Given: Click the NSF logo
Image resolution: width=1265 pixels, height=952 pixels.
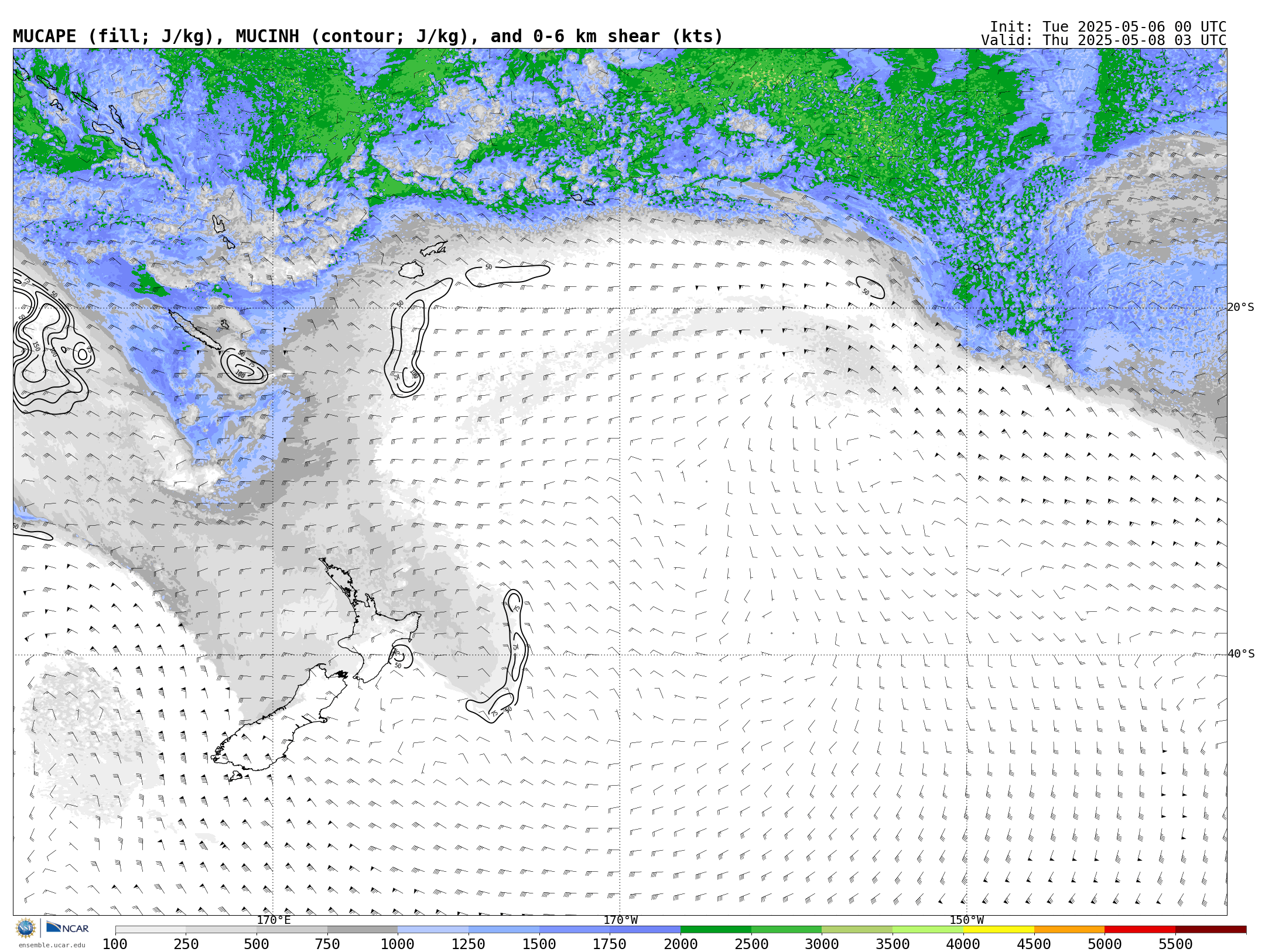Looking at the screenshot, I should (26, 928).
